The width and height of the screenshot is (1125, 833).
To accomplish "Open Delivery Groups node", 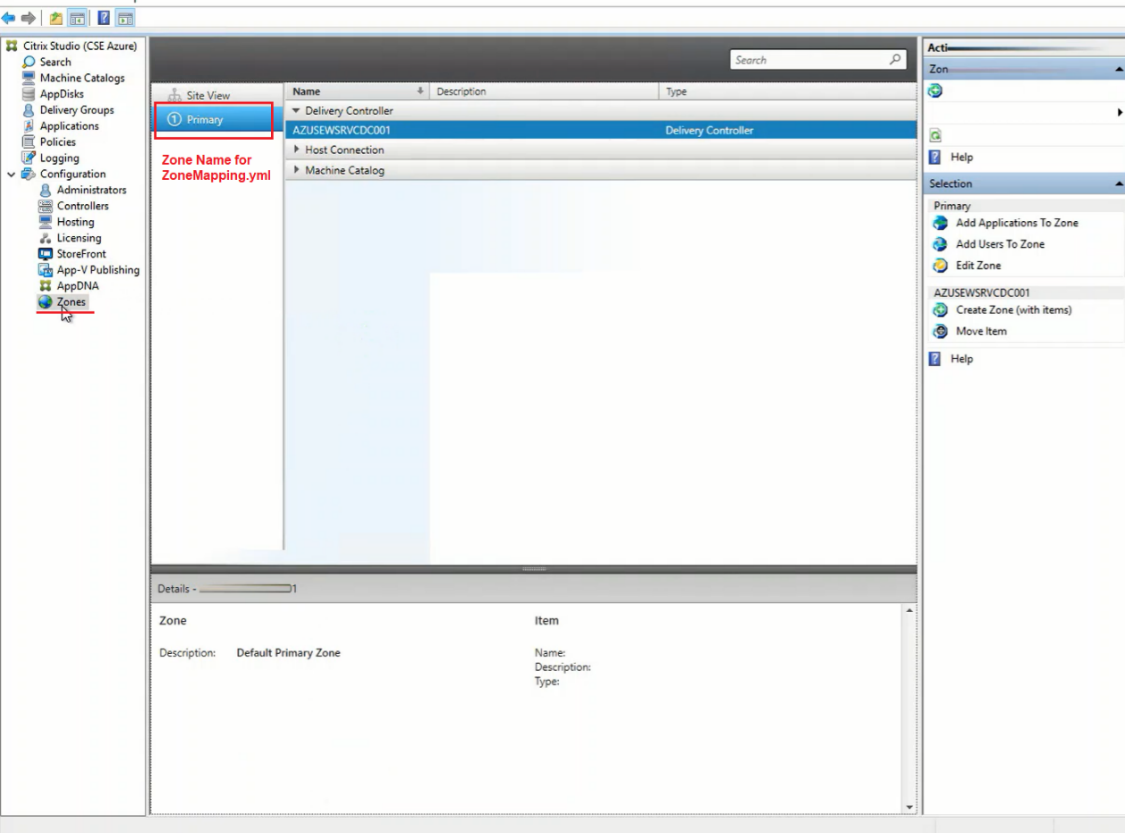I will [x=77, y=110].
